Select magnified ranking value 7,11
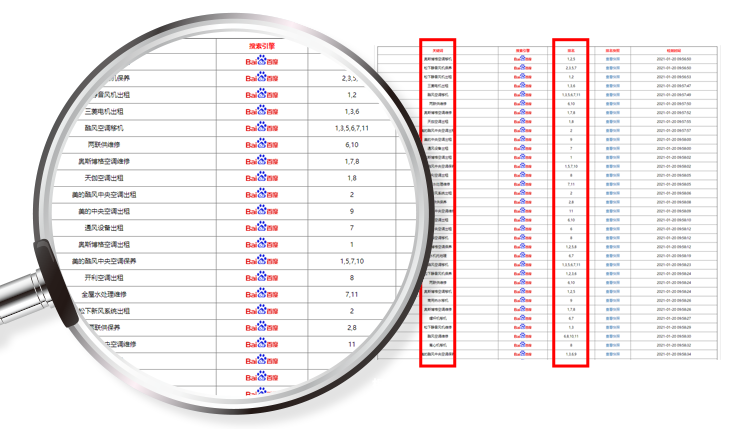The width and height of the screenshot is (750, 429). click(352, 294)
